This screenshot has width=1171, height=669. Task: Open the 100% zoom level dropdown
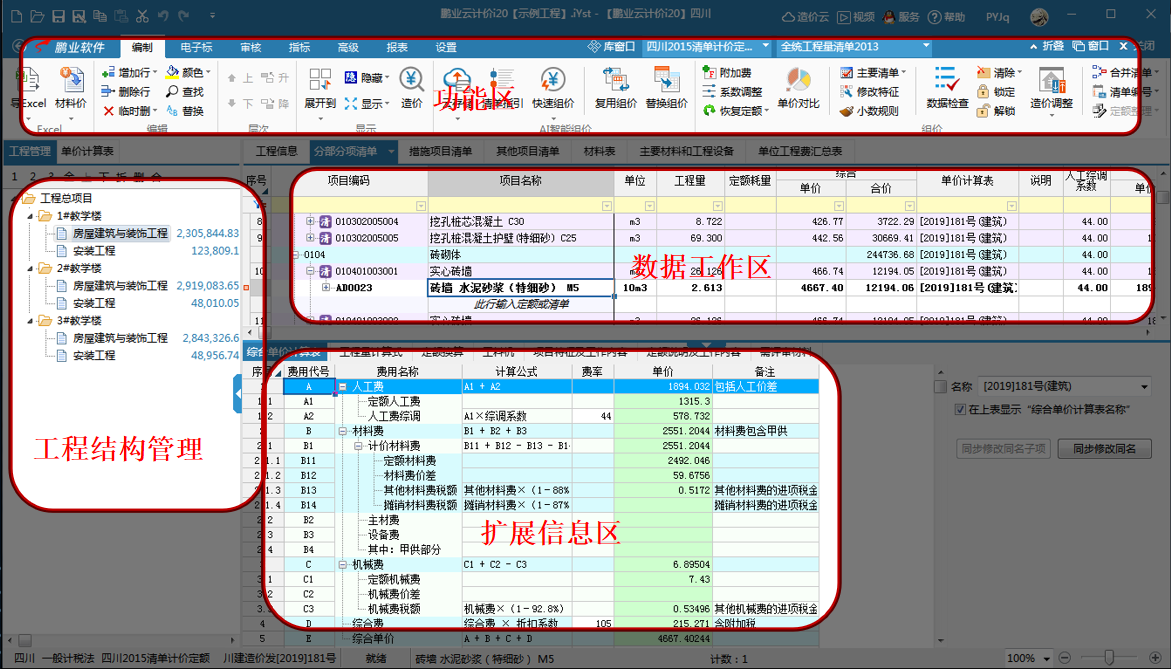coord(1049,659)
